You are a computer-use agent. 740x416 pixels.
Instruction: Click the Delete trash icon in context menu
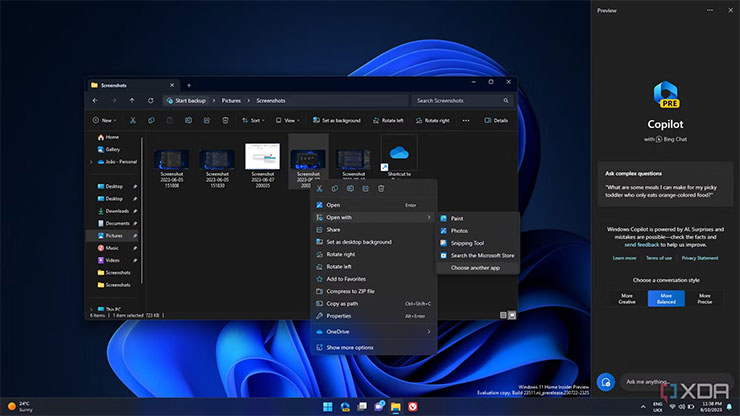click(381, 188)
